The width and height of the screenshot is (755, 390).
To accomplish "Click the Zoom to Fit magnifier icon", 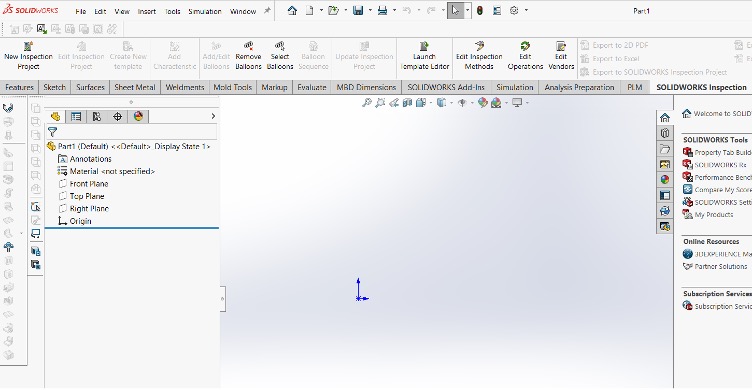I will (367, 103).
